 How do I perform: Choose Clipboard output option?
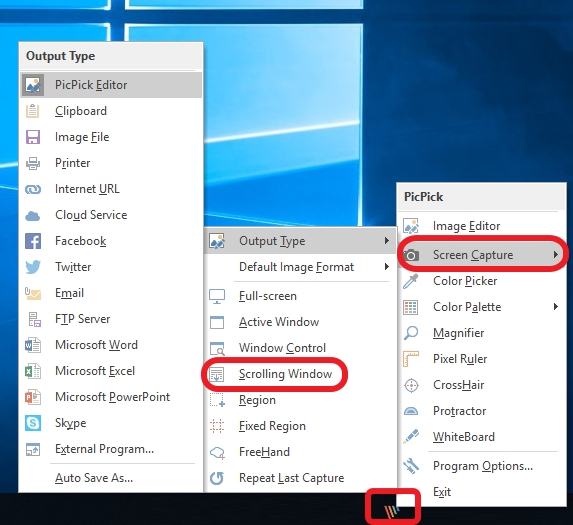click(111, 111)
